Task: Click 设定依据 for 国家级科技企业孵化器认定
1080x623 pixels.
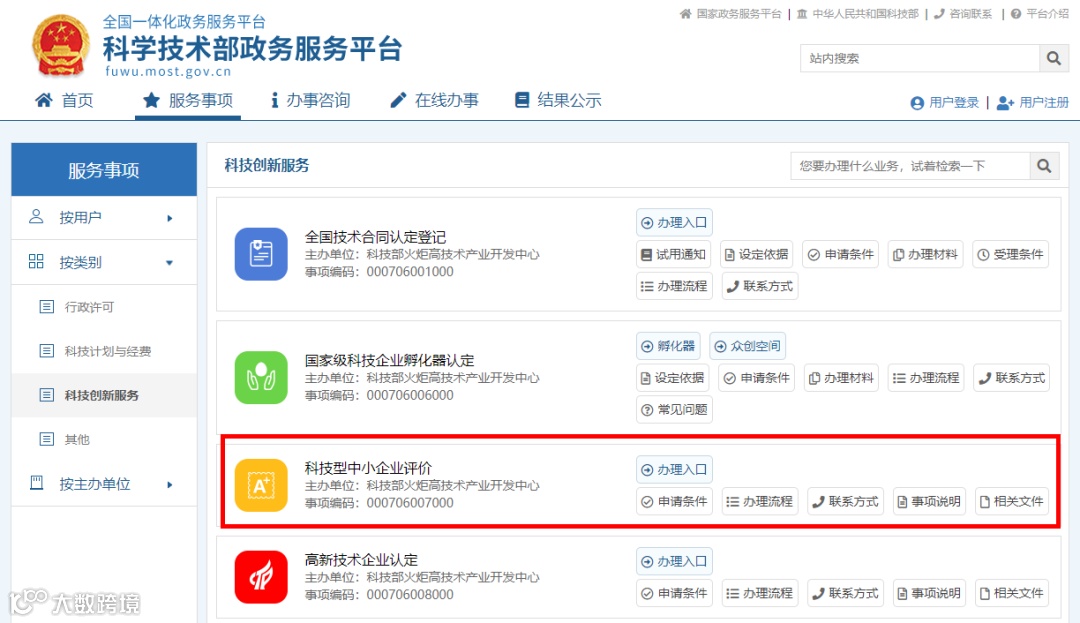Action: pyautogui.click(x=672, y=378)
